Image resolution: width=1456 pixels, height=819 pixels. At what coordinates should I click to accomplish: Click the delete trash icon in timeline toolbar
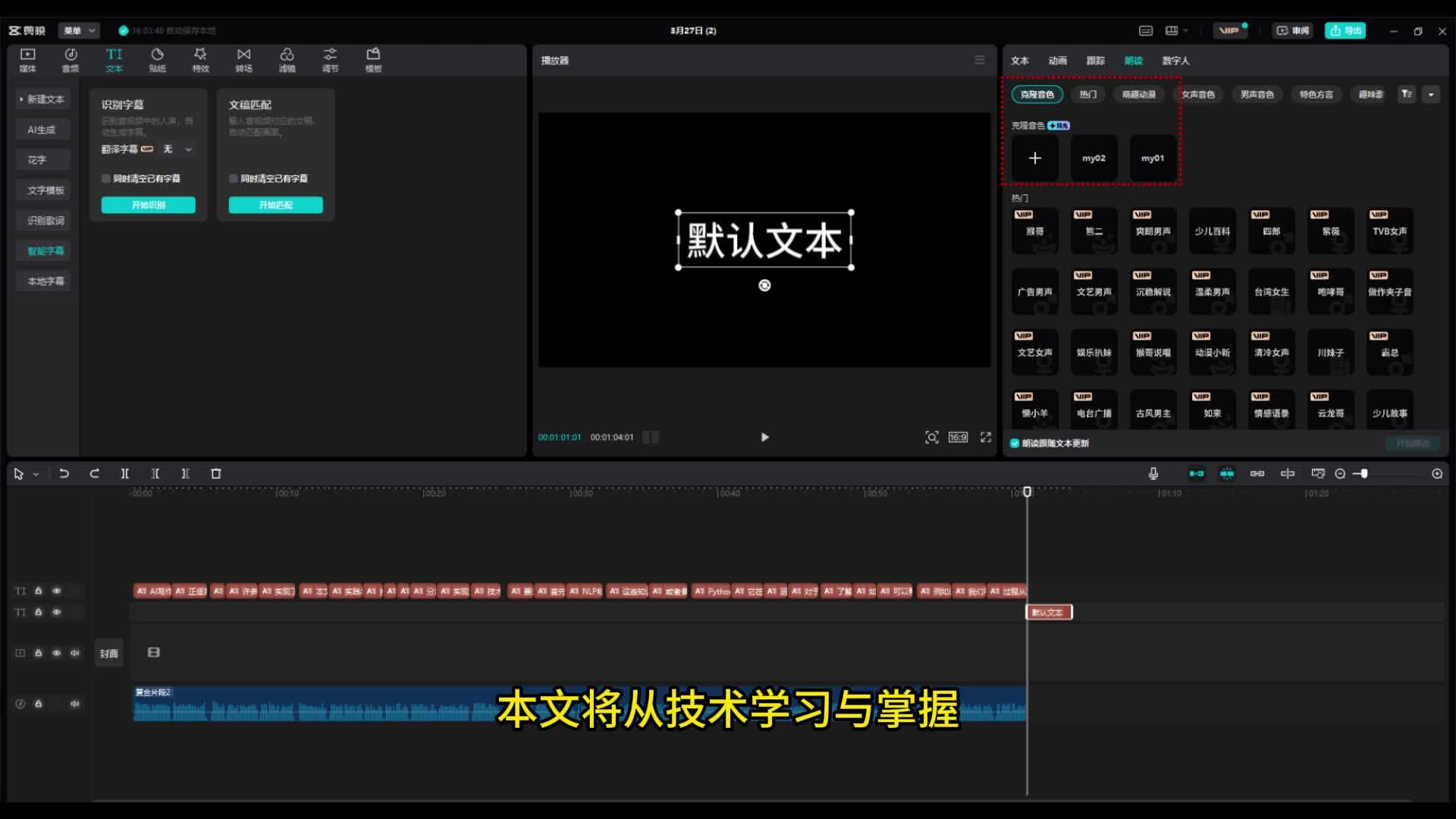pyautogui.click(x=216, y=474)
